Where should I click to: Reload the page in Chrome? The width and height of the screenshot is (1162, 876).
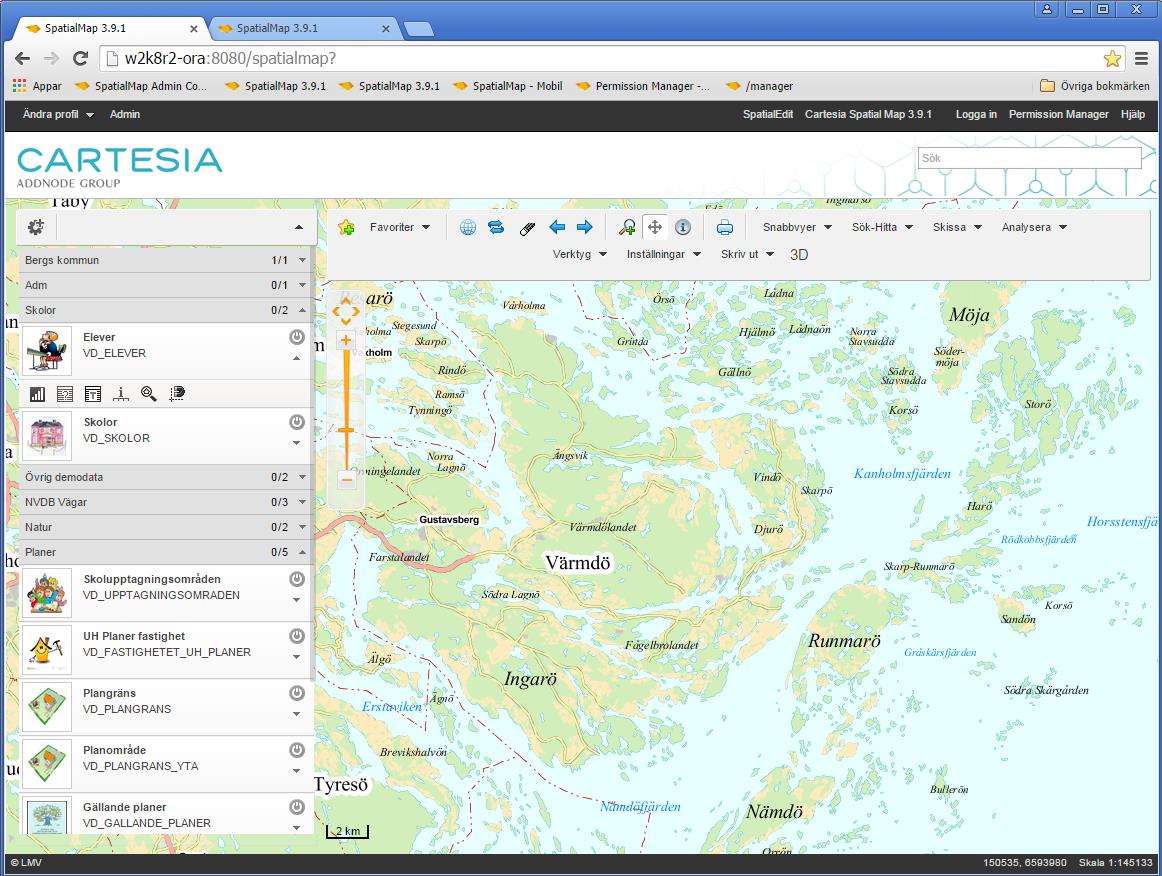[81, 59]
